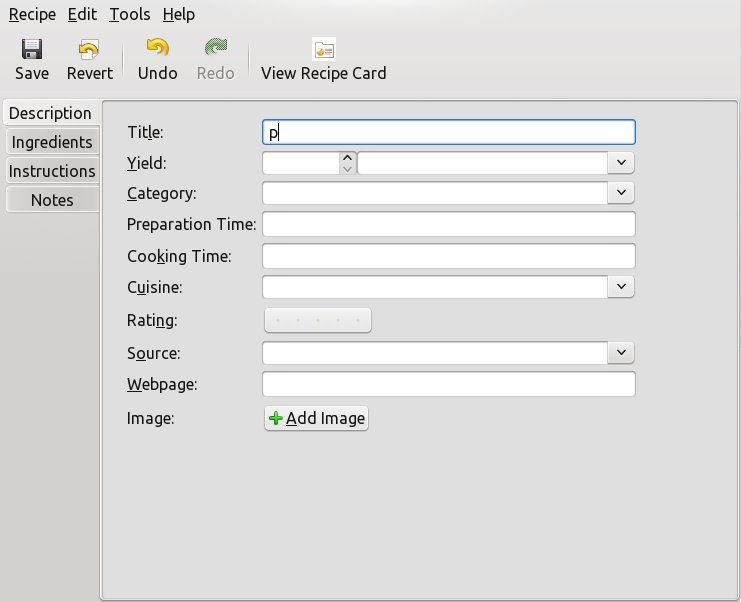Set rating using the star rating widget
Viewport: 741px width, 602px height.
318,320
